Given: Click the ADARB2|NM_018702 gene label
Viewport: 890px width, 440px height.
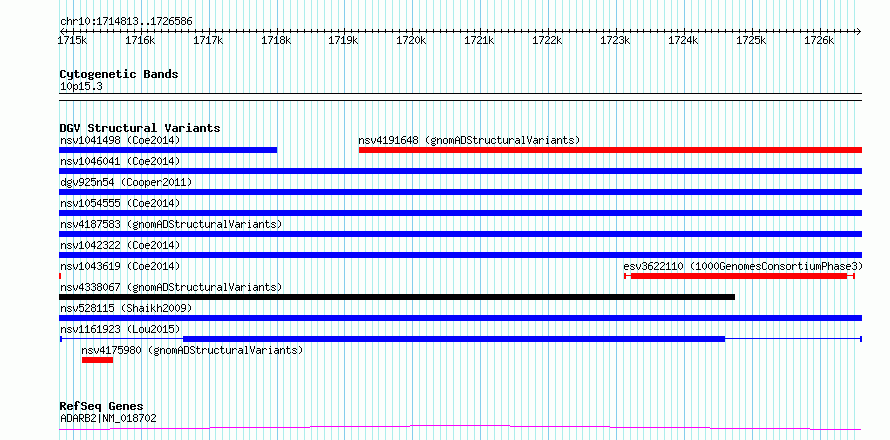Looking at the screenshot, I should (x=108, y=419).
